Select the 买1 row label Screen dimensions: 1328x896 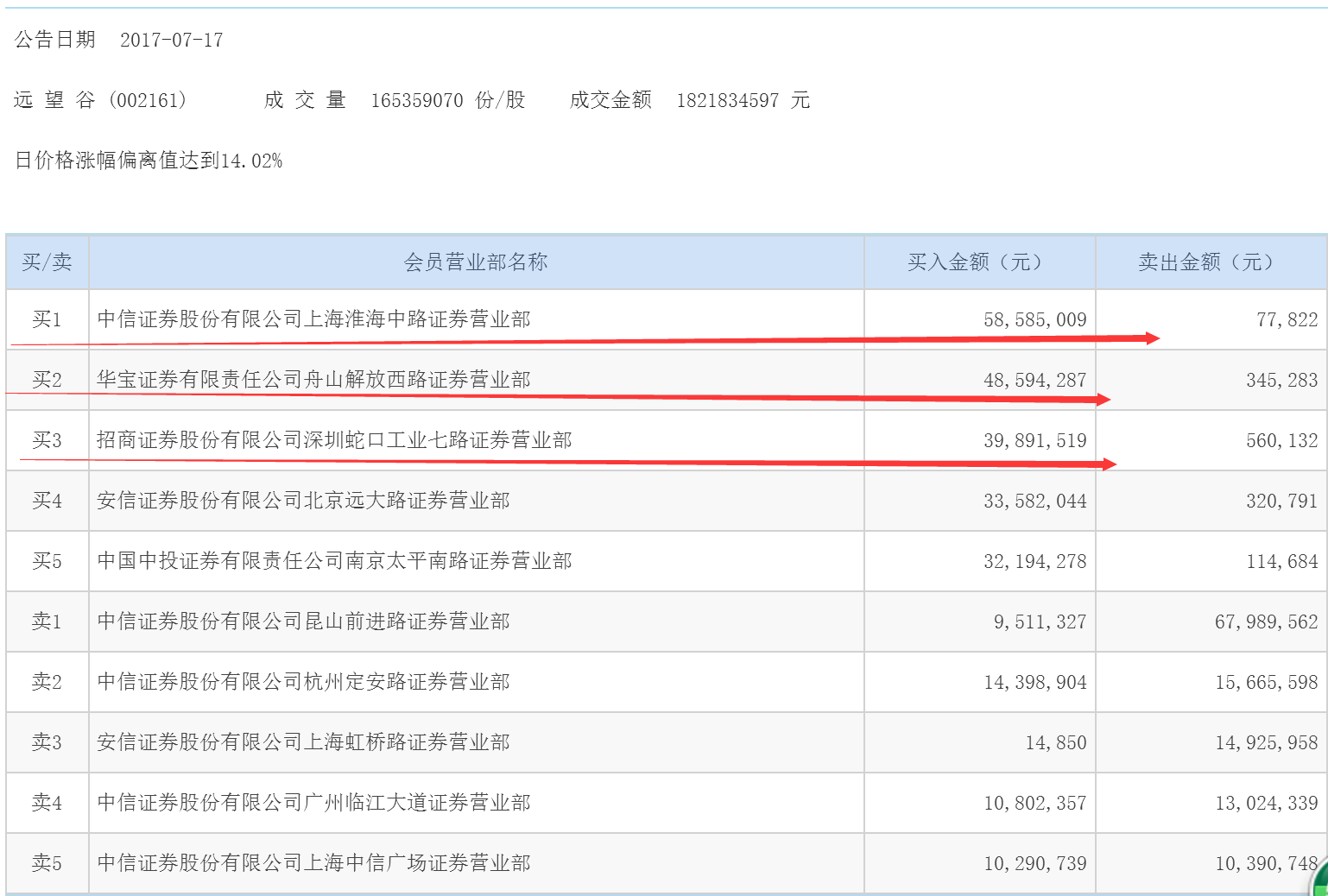click(47, 319)
